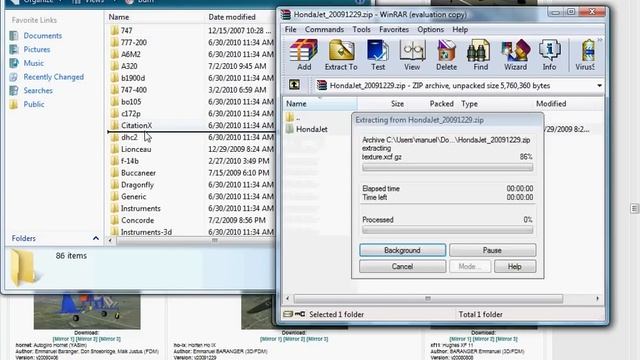Expand the Folders pane in Explorer
The image size is (640, 360).
tap(96, 238)
